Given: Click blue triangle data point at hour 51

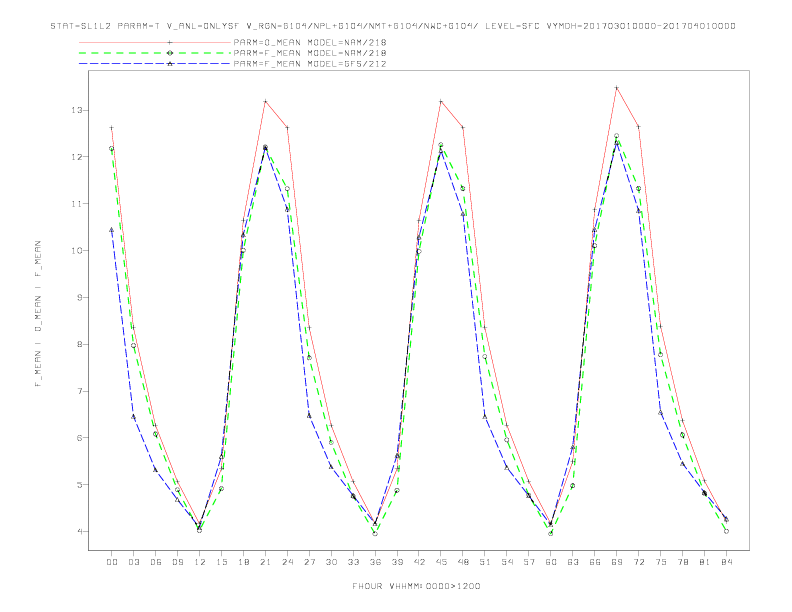Looking at the screenshot, I should coord(485,417).
